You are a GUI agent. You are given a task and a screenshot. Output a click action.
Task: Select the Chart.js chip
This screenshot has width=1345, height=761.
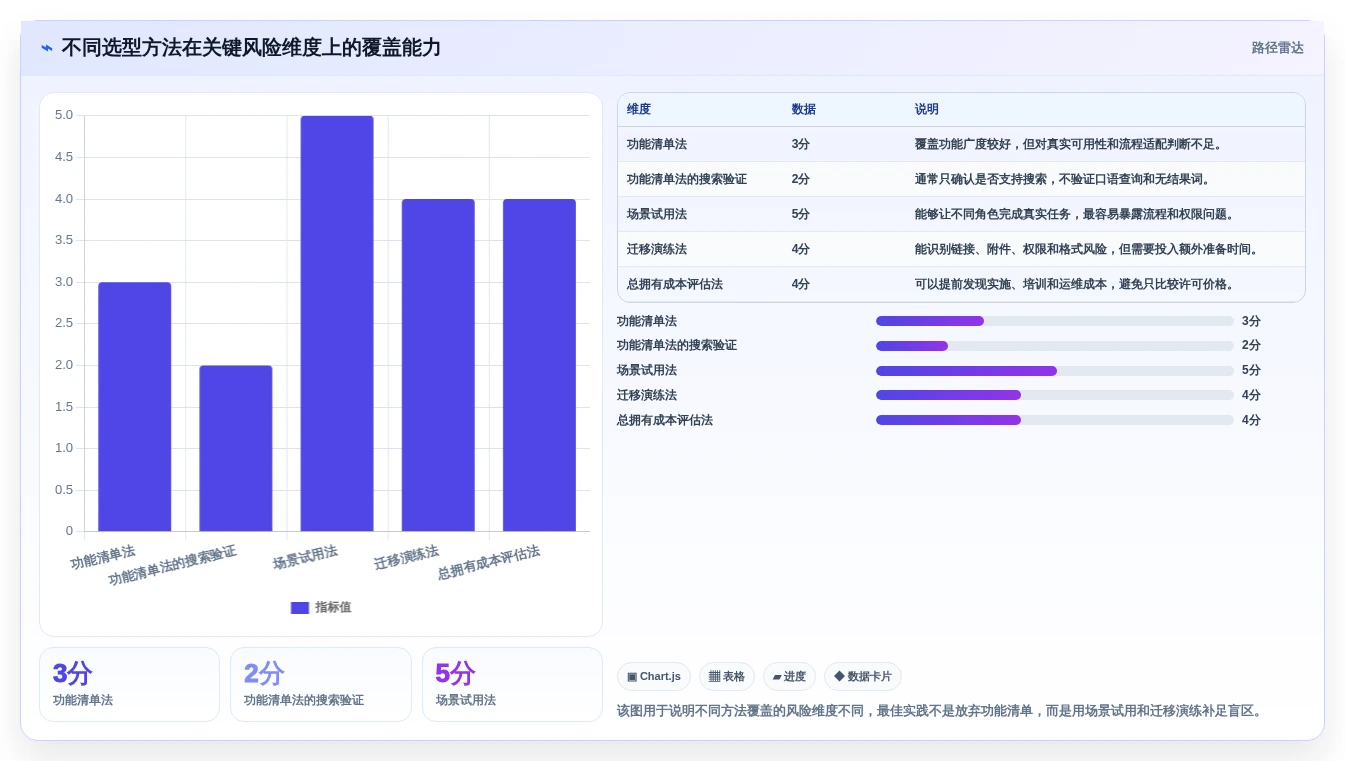(x=654, y=677)
